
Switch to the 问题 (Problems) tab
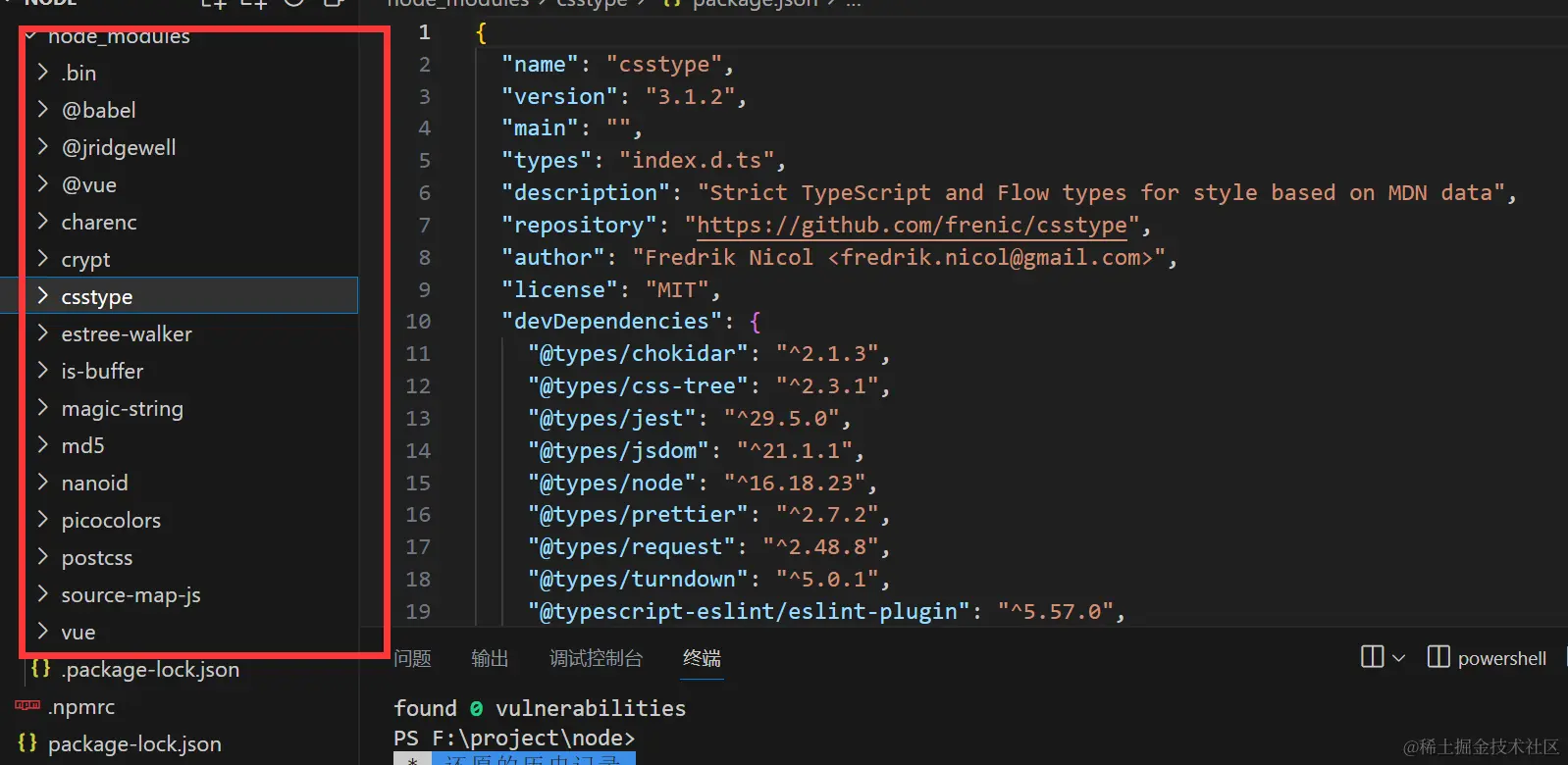click(412, 658)
